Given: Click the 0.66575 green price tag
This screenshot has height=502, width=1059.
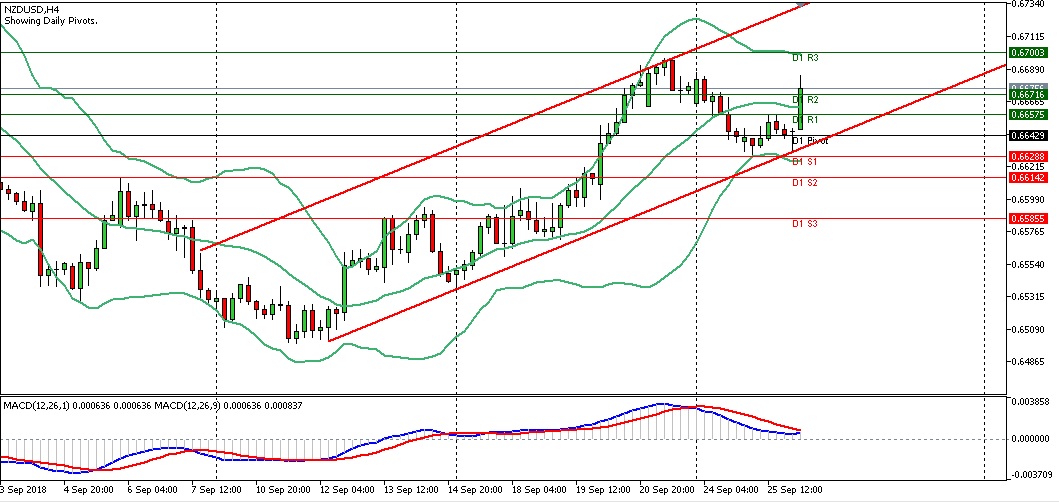Looking at the screenshot, I should click(1028, 115).
